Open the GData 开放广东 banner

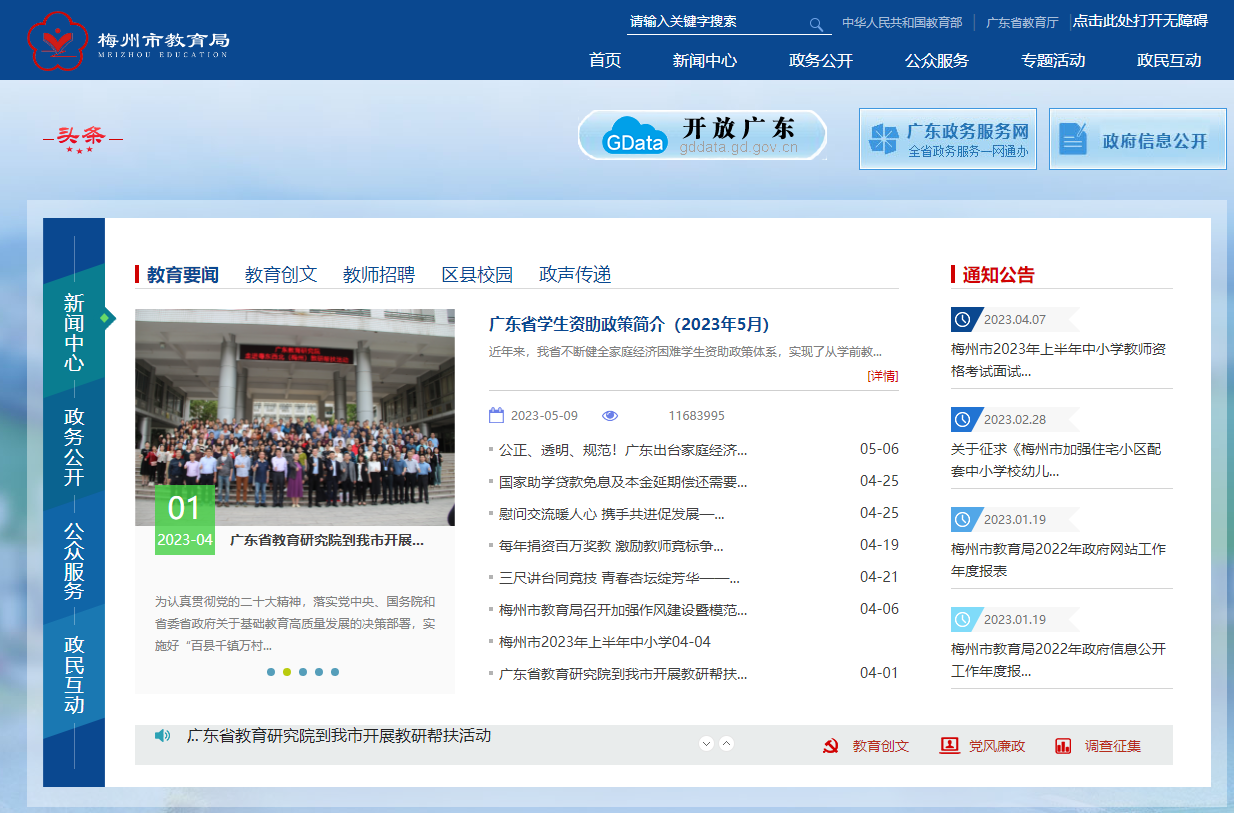click(702, 135)
